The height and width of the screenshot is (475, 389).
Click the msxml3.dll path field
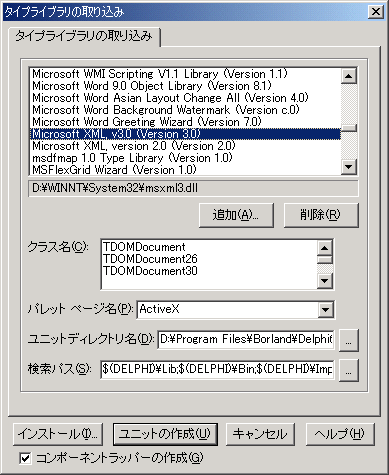[194, 188]
